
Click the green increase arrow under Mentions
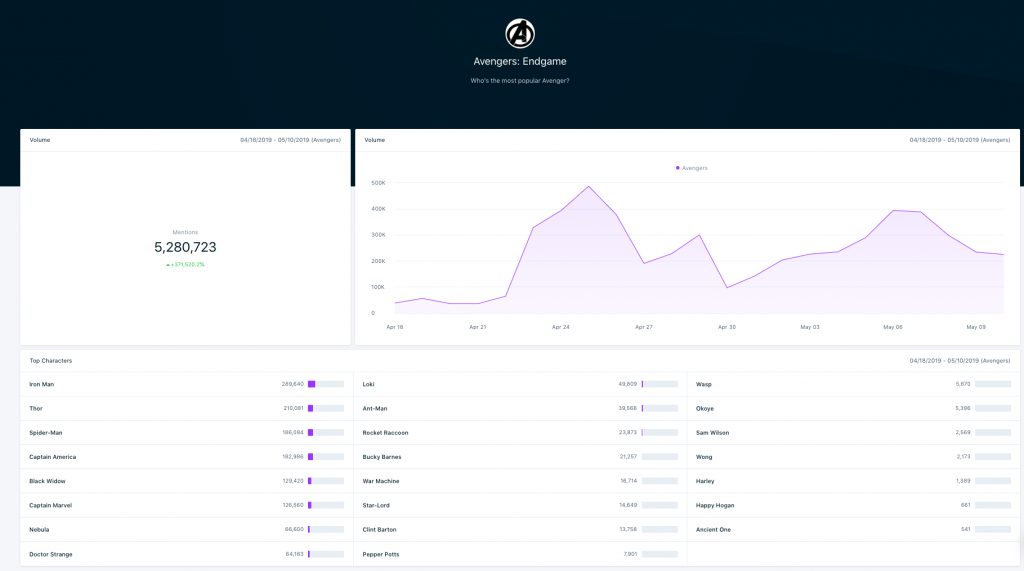[168, 265]
